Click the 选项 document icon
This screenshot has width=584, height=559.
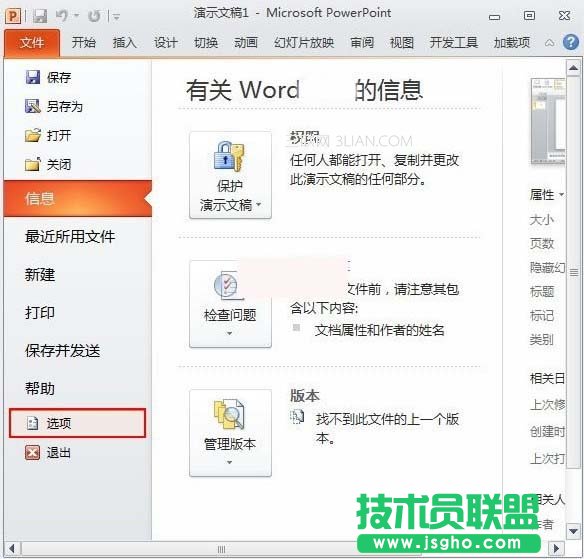point(33,423)
